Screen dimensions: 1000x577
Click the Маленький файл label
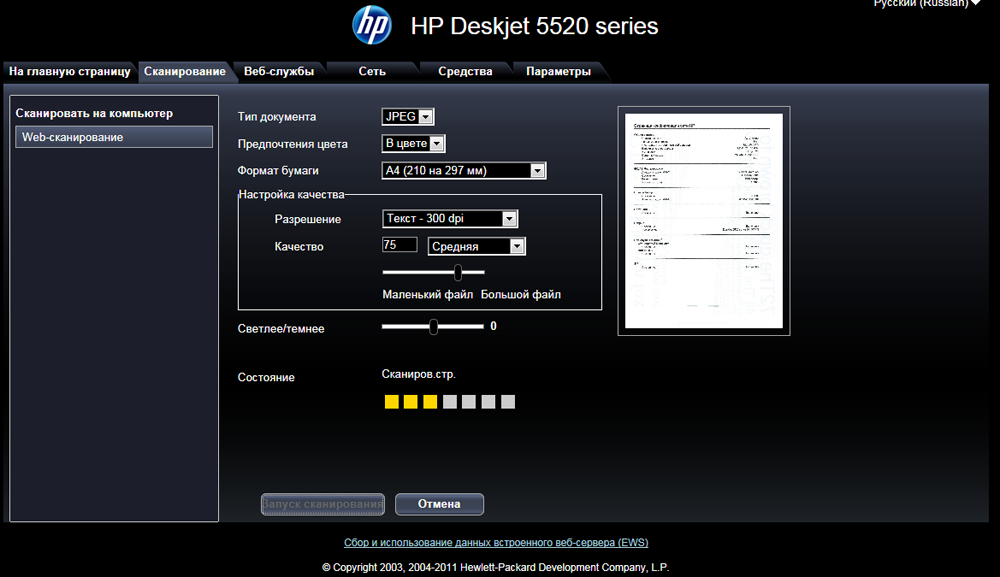point(428,295)
